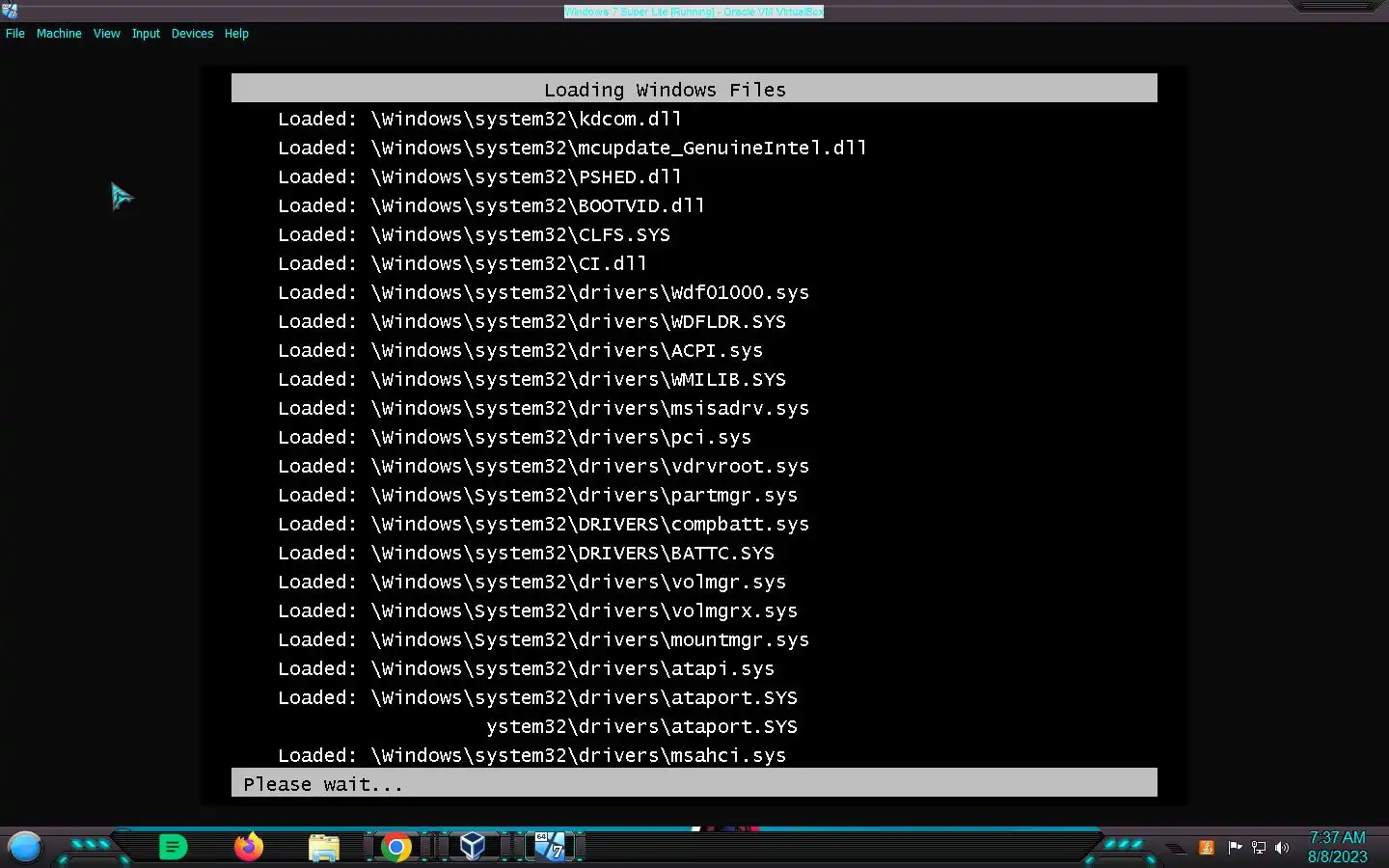
Task: Click the PSHED.dll line
Action: pyautogui.click(x=479, y=176)
